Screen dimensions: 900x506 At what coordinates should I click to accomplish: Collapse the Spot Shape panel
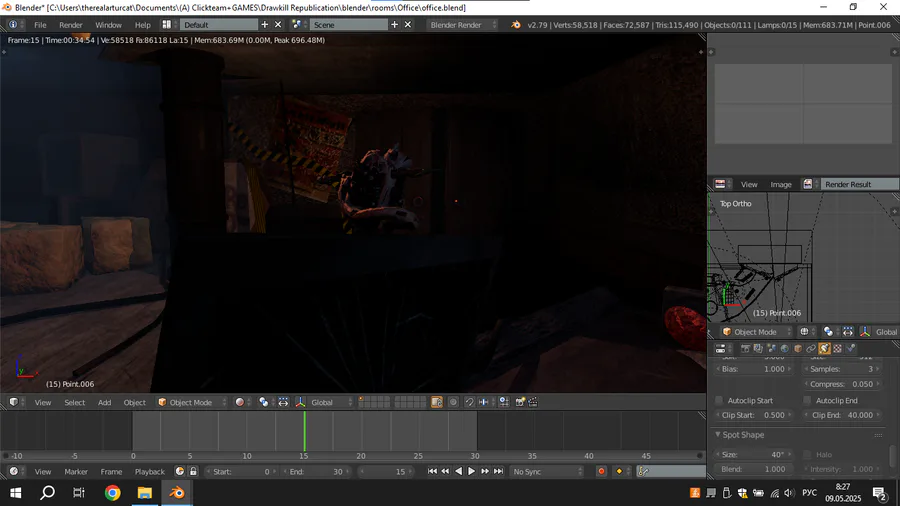[718, 435]
